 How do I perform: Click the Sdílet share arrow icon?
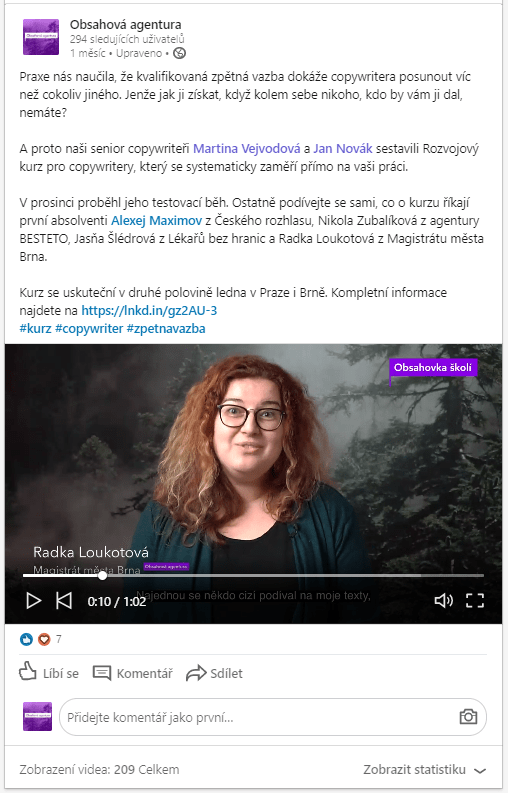196,673
